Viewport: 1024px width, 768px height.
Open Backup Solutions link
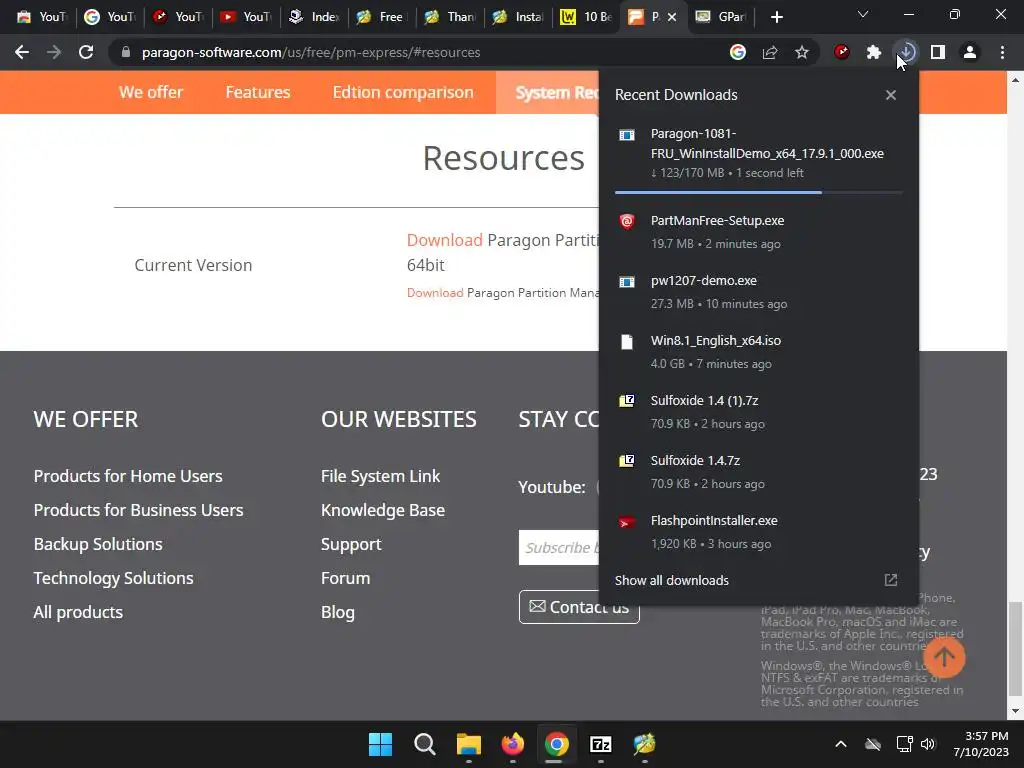[x=98, y=544]
